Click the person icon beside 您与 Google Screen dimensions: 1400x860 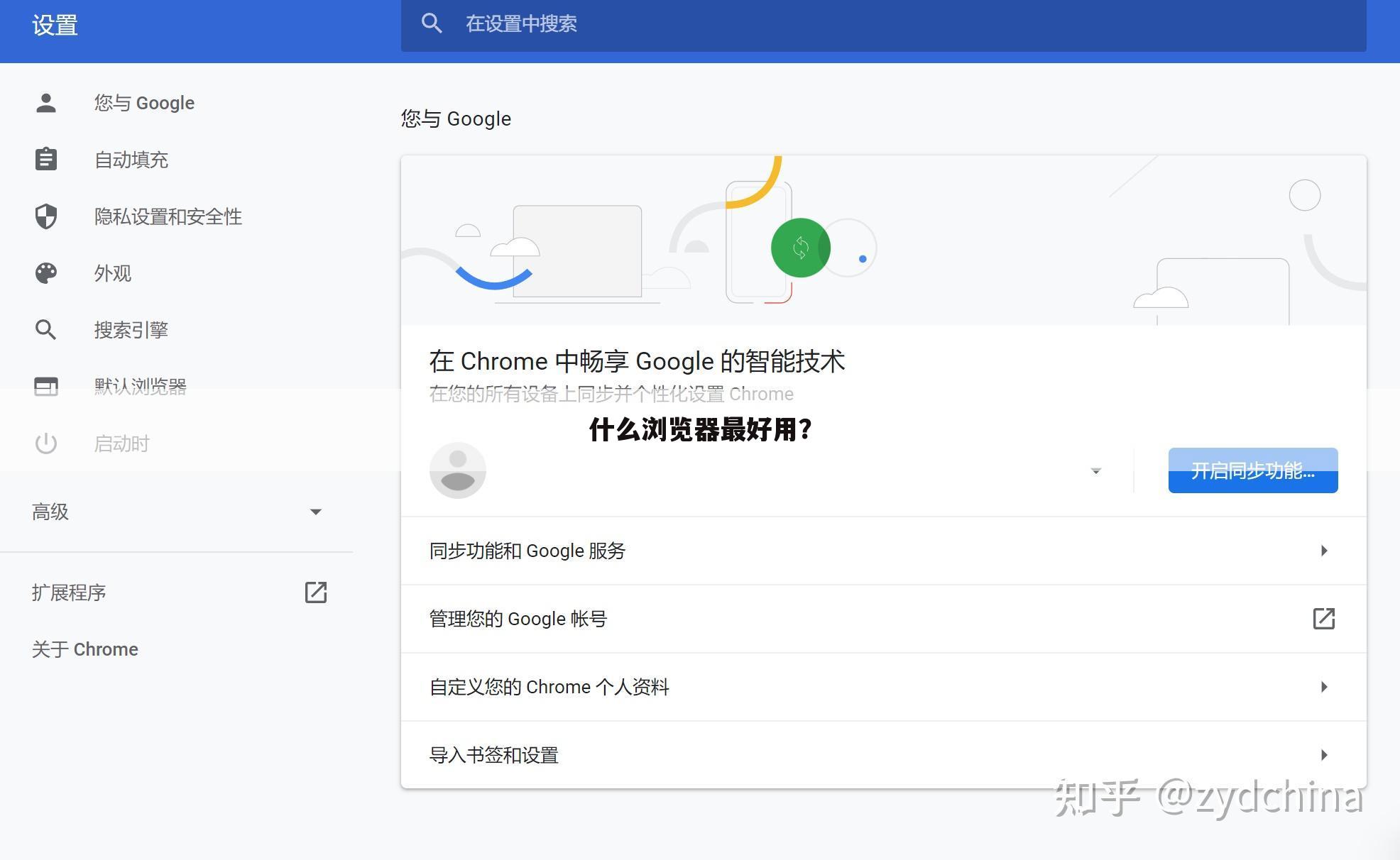tap(46, 103)
